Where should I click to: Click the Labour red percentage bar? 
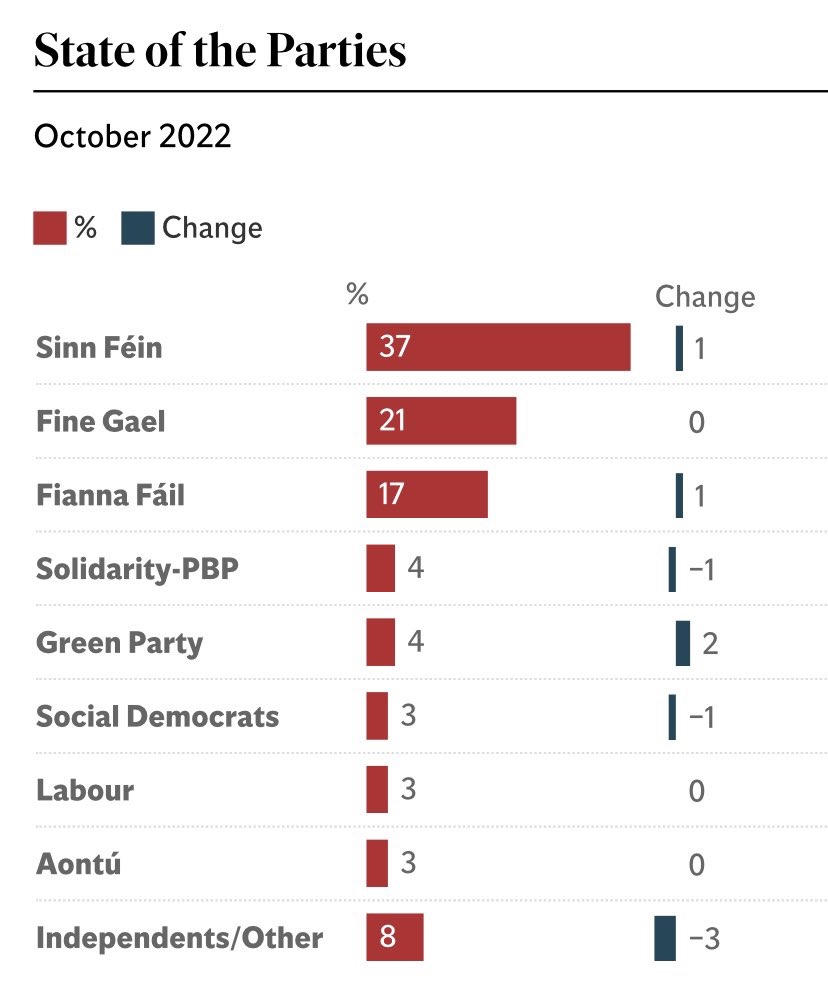377,790
